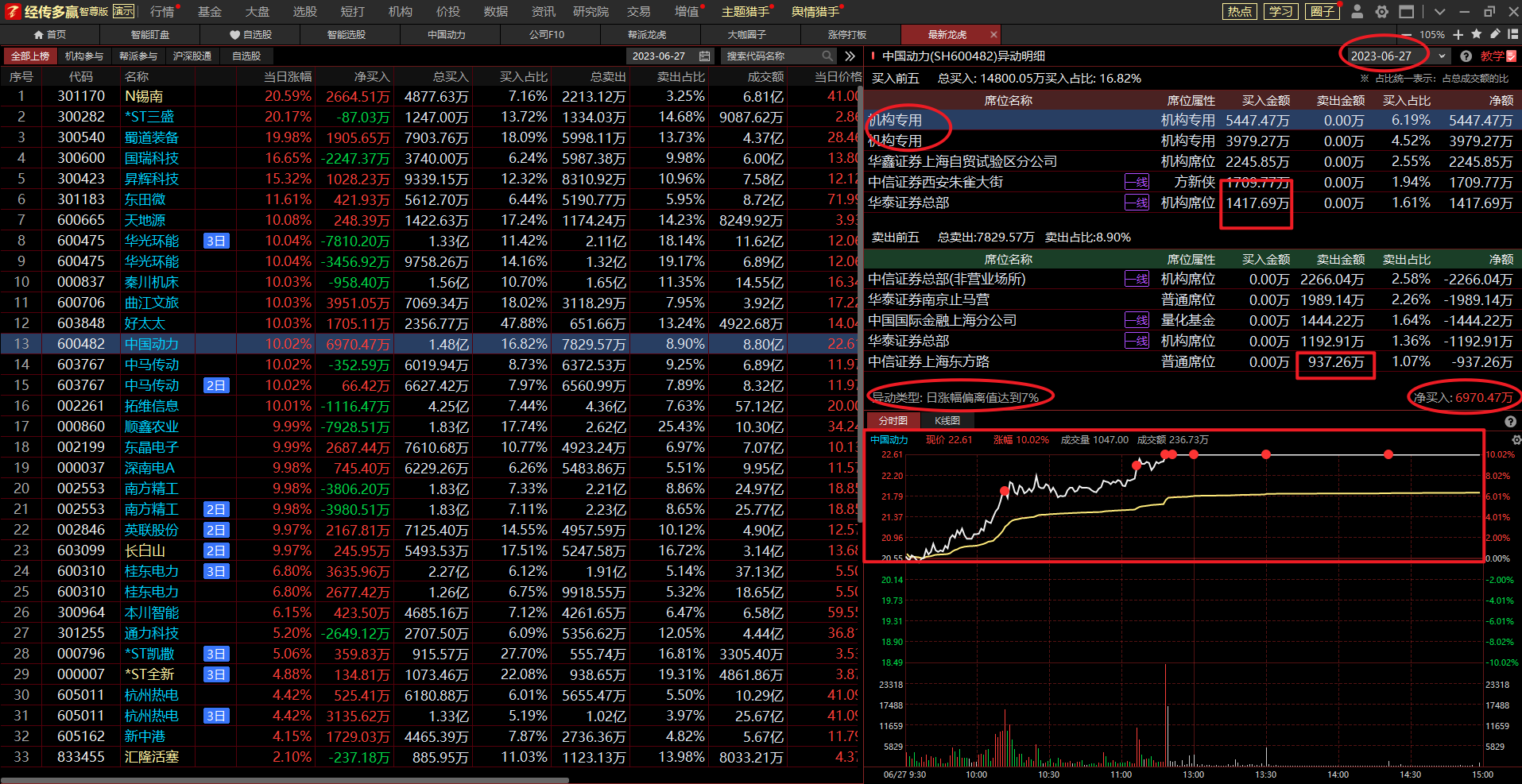Sort by 成交额 column header
The image size is (1522, 784).
[765, 77]
